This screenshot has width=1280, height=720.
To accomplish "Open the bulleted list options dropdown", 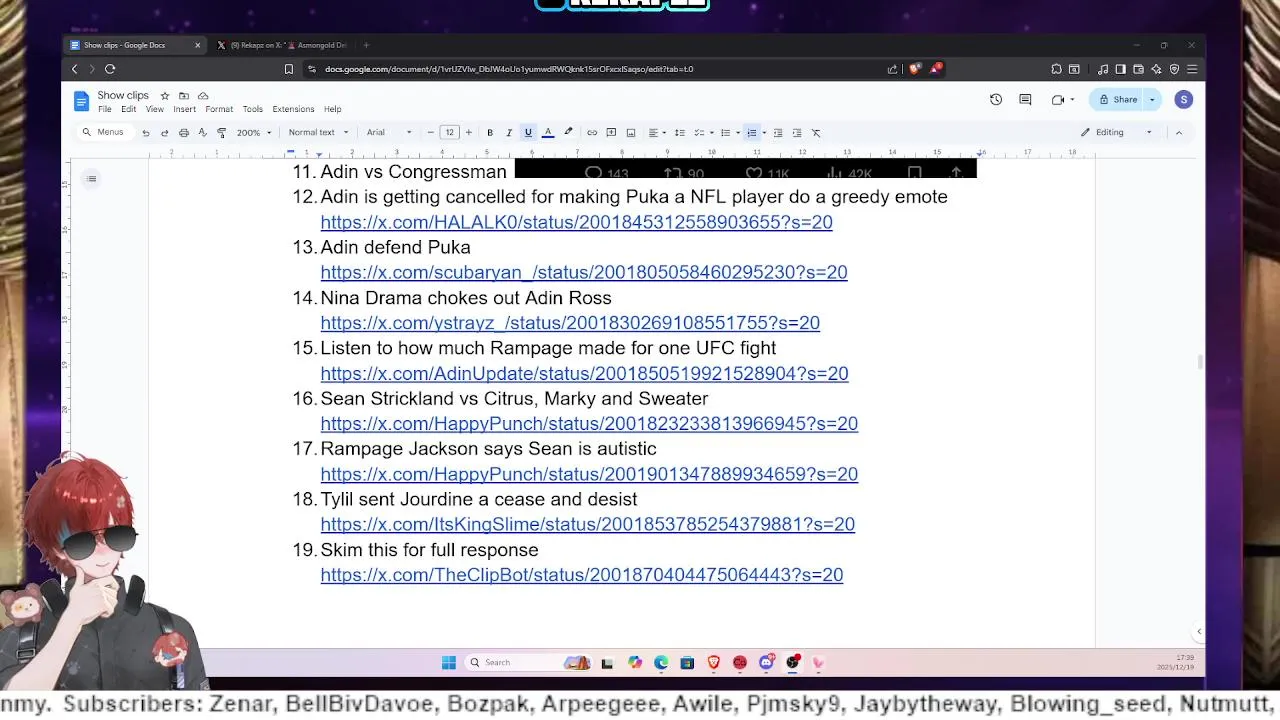I will [x=738, y=133].
